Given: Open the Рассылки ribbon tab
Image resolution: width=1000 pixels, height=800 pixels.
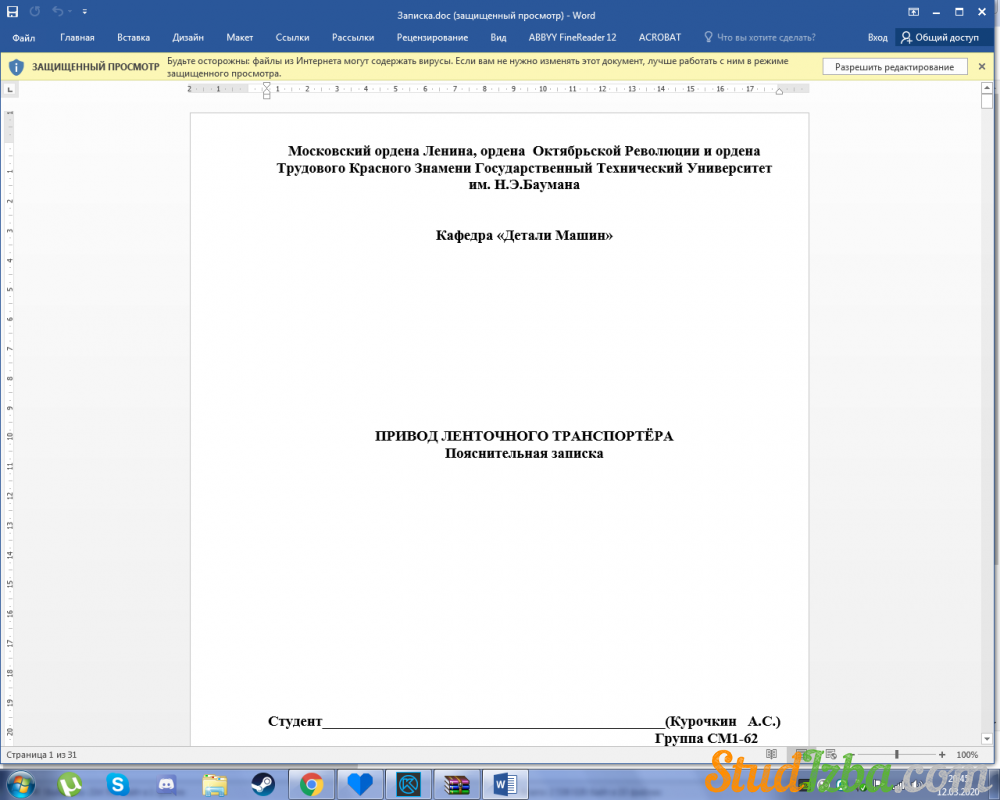Looking at the screenshot, I should pos(353,38).
